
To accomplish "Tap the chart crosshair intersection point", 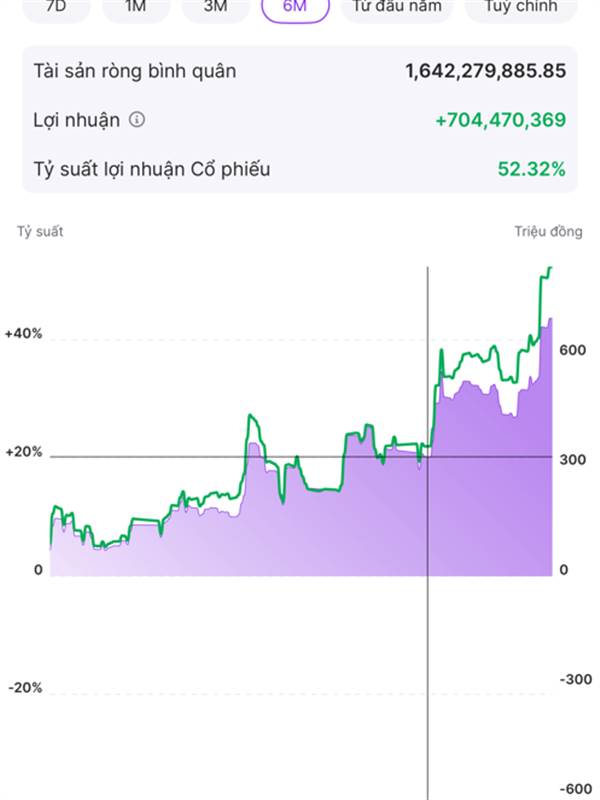I will 428,457.
